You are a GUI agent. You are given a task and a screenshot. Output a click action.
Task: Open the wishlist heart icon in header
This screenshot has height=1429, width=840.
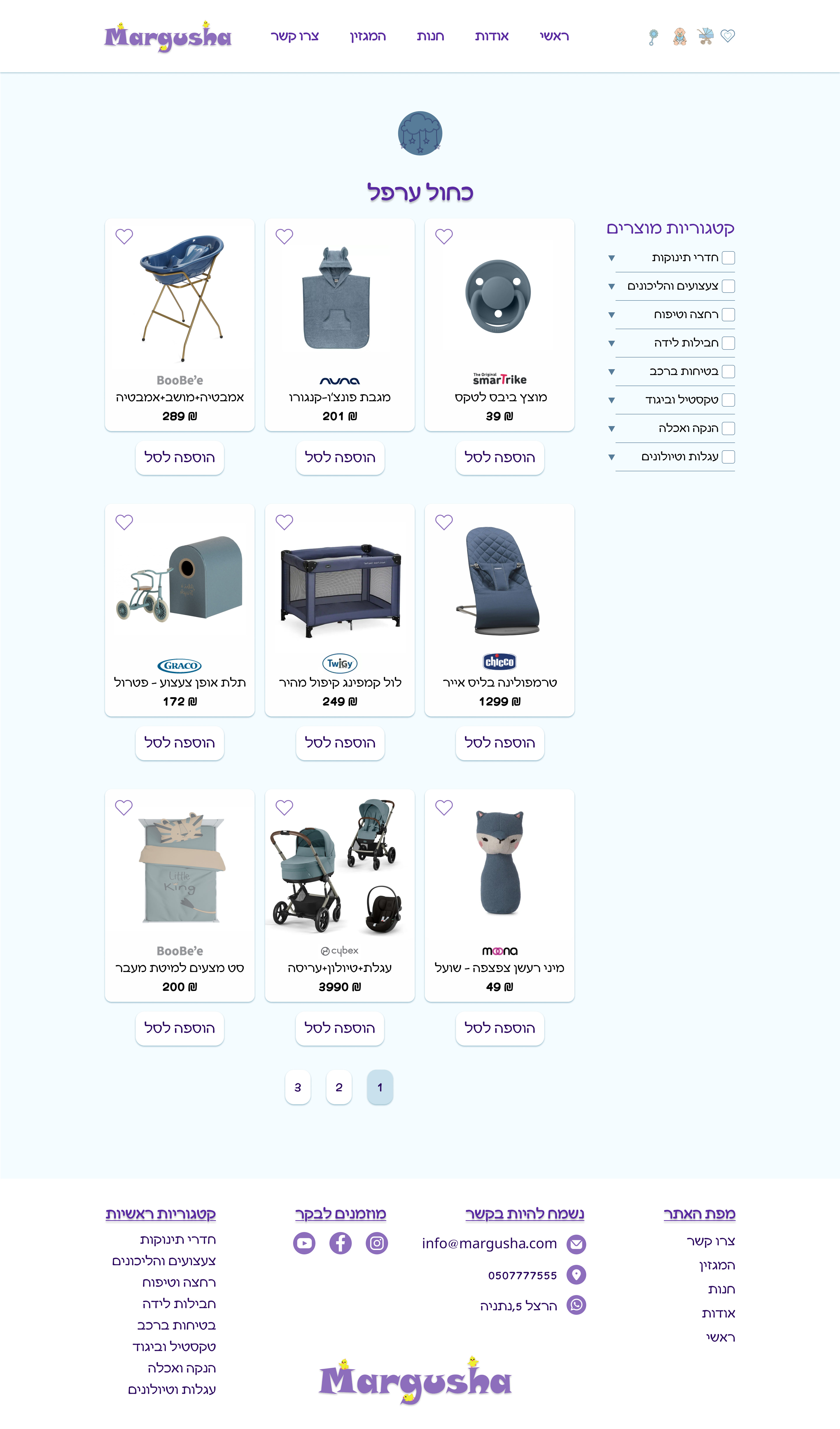click(x=728, y=36)
